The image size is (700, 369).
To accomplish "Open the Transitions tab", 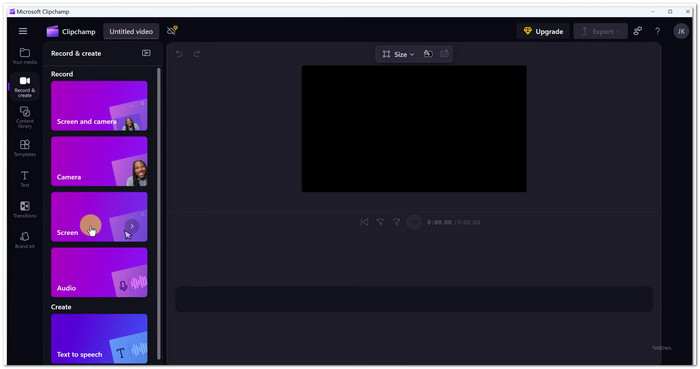I will [x=25, y=209].
